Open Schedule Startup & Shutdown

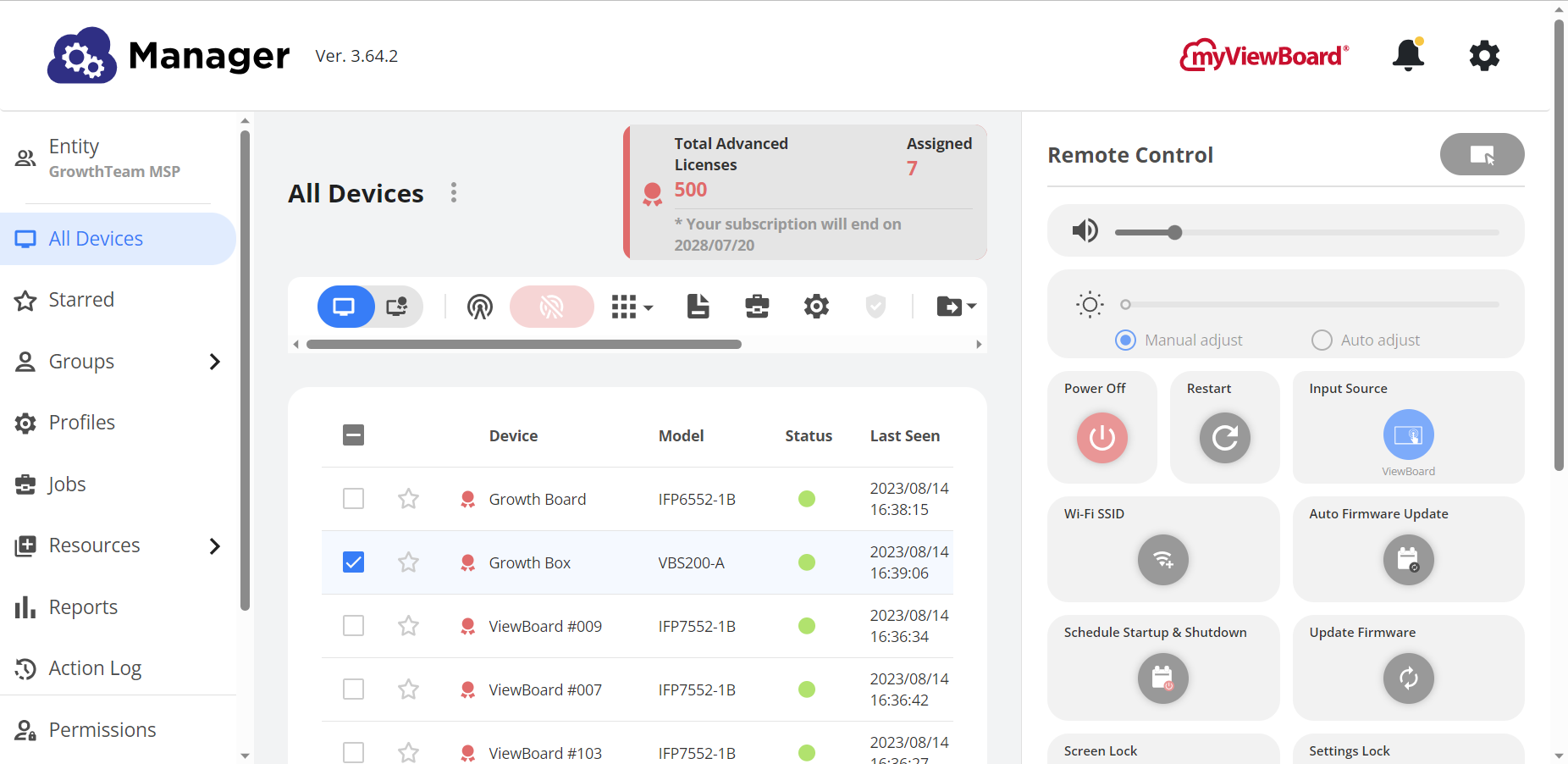1162,678
